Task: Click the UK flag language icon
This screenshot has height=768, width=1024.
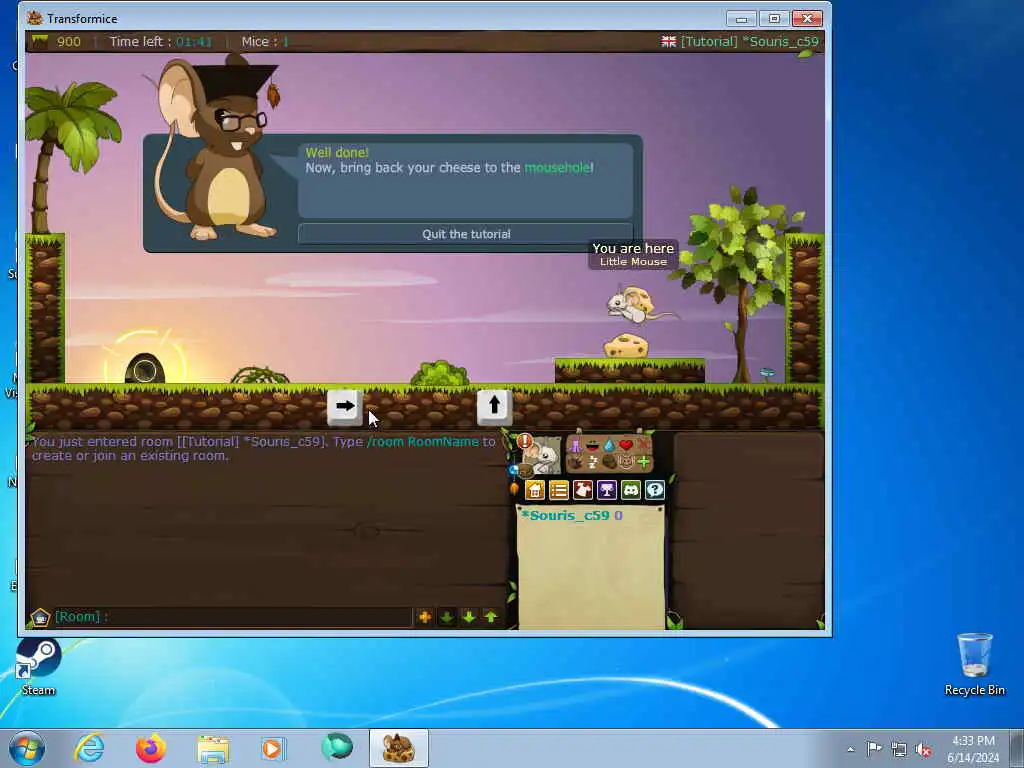Action: click(x=669, y=41)
